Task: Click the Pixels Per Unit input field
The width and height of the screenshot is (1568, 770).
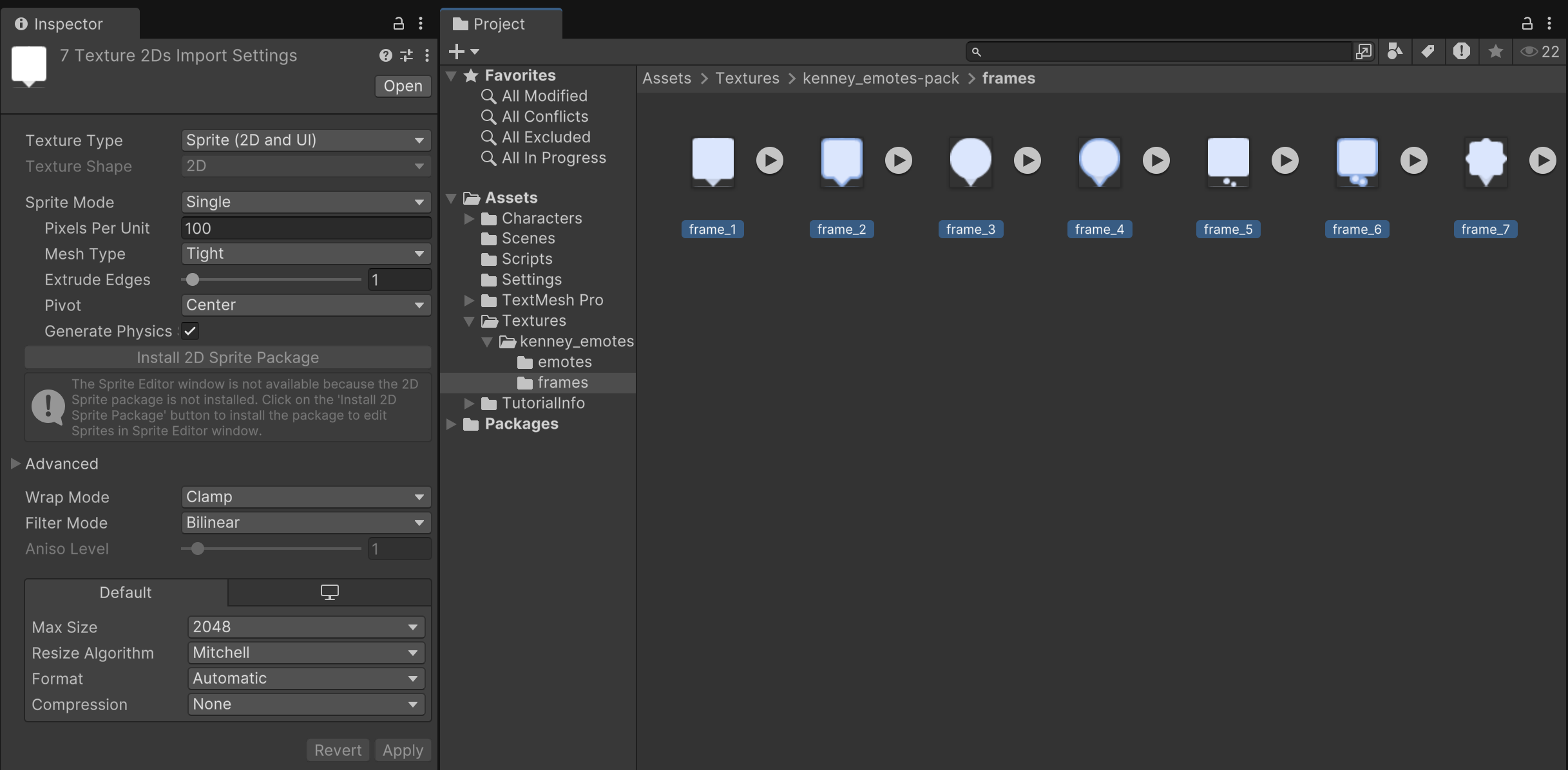Action: [x=305, y=228]
